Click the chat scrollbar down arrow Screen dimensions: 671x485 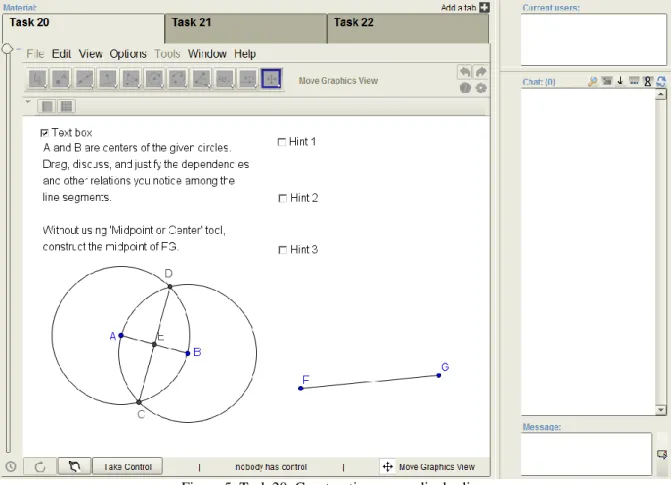pyautogui.click(x=661, y=410)
